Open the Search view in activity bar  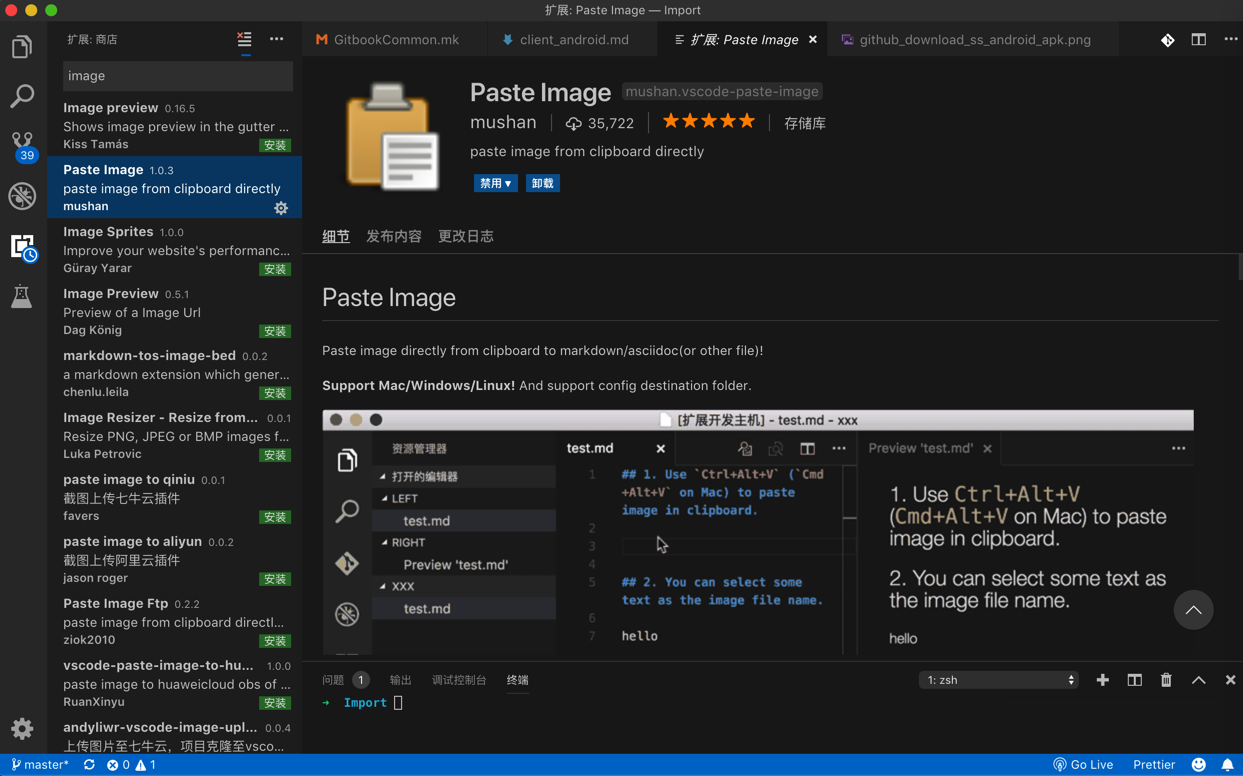pos(22,96)
